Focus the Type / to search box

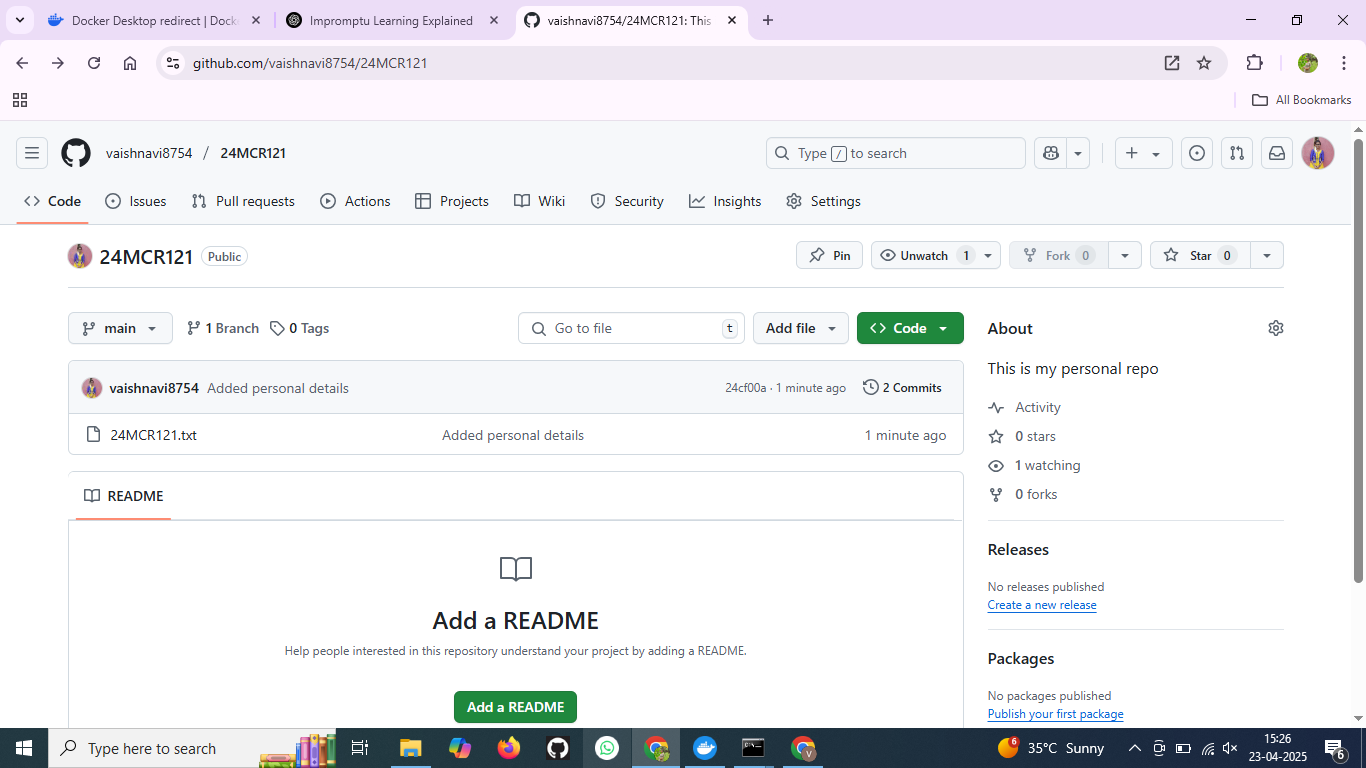pos(896,153)
